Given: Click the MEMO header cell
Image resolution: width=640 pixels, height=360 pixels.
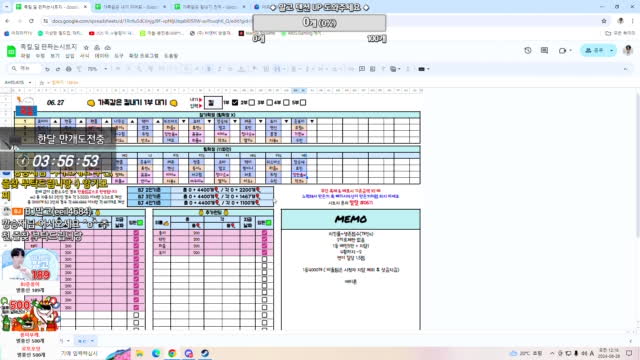Looking at the screenshot, I should [x=351, y=219].
